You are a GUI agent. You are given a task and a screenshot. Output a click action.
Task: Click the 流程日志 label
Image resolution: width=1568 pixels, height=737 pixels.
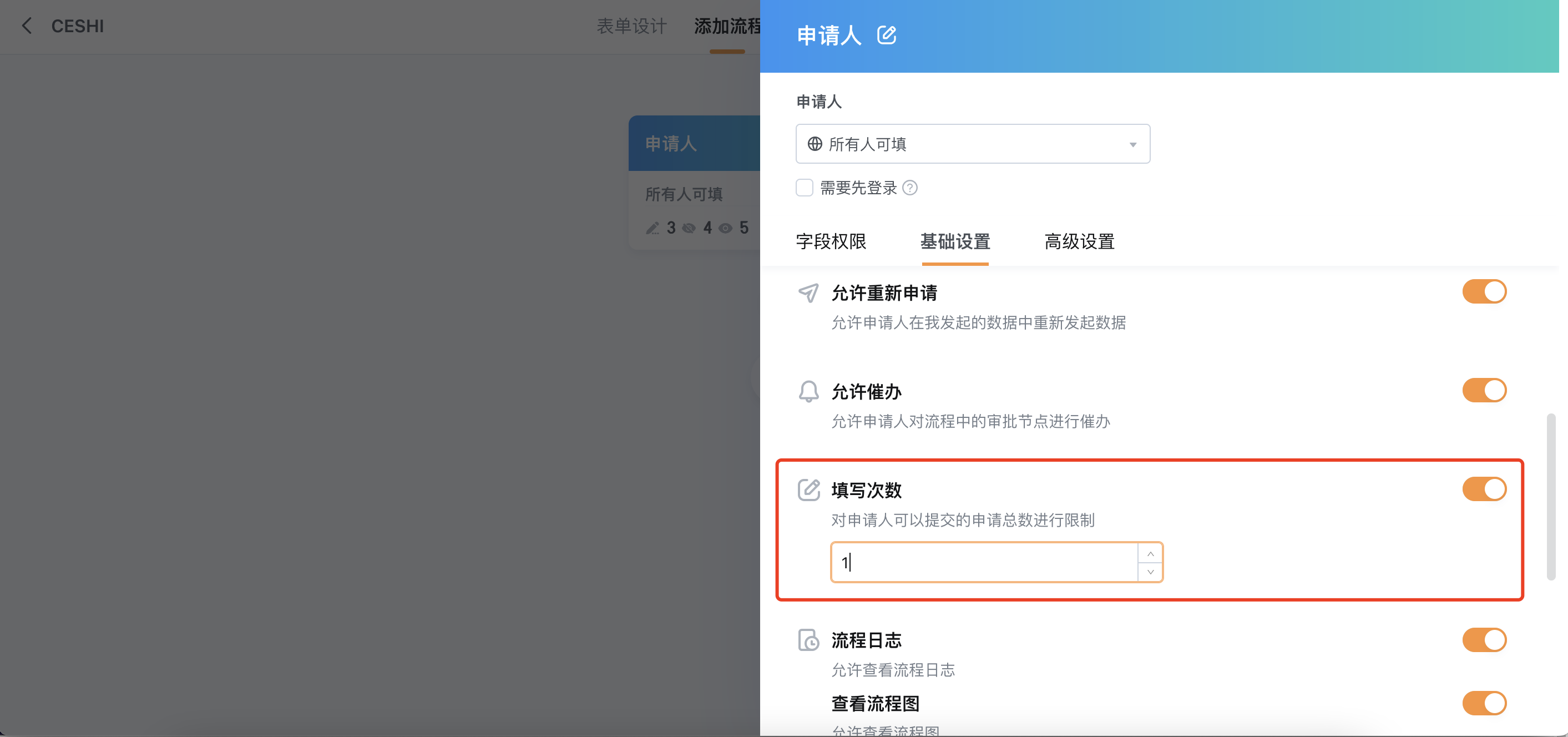[866, 640]
